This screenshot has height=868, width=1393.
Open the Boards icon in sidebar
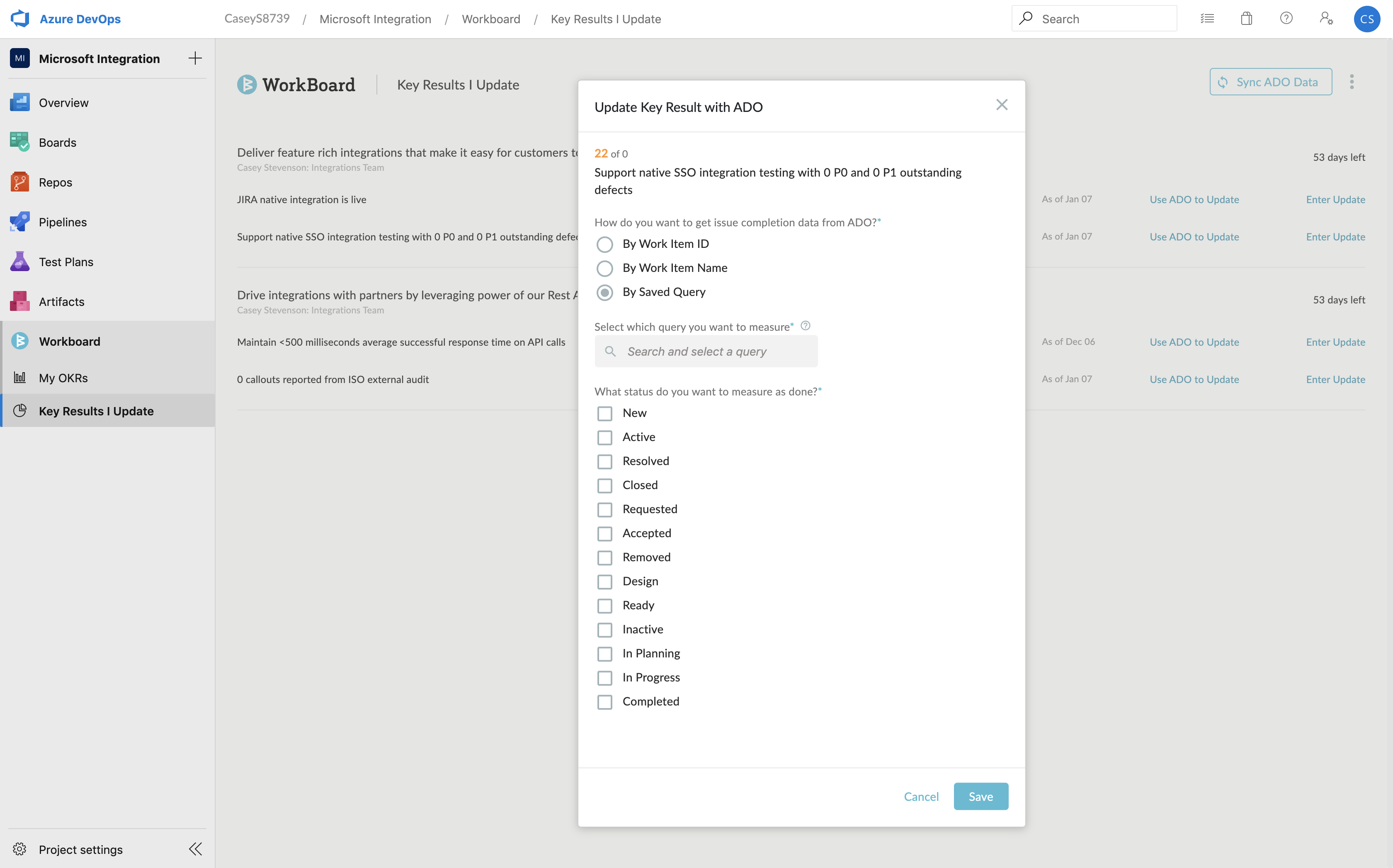(x=19, y=142)
